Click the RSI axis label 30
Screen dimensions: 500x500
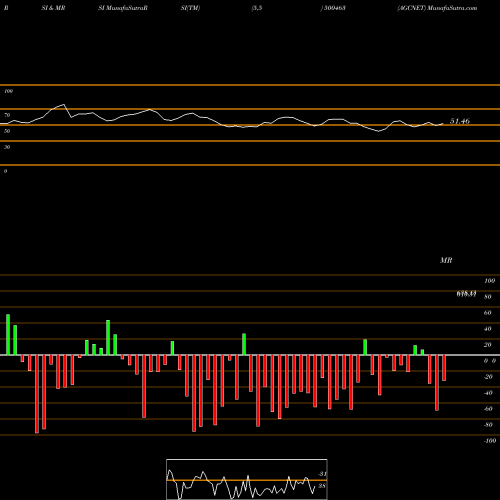pyautogui.click(x=7, y=147)
